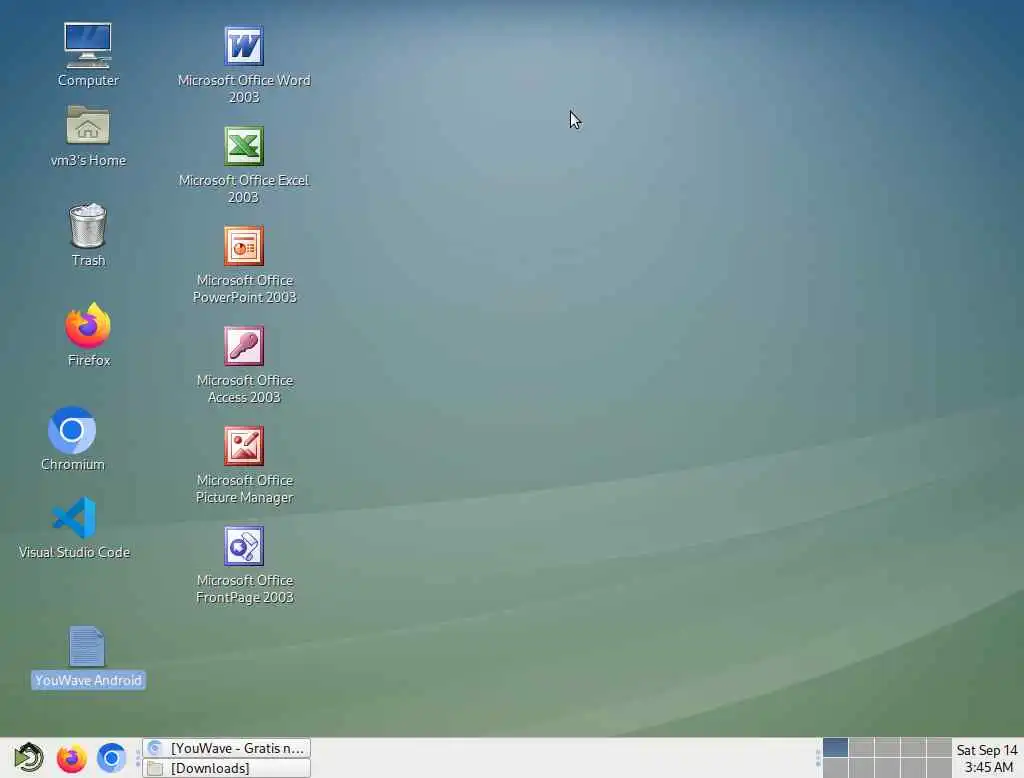The height and width of the screenshot is (778, 1024).
Task: Open the start menu launcher in taskbar
Action: click(29, 758)
